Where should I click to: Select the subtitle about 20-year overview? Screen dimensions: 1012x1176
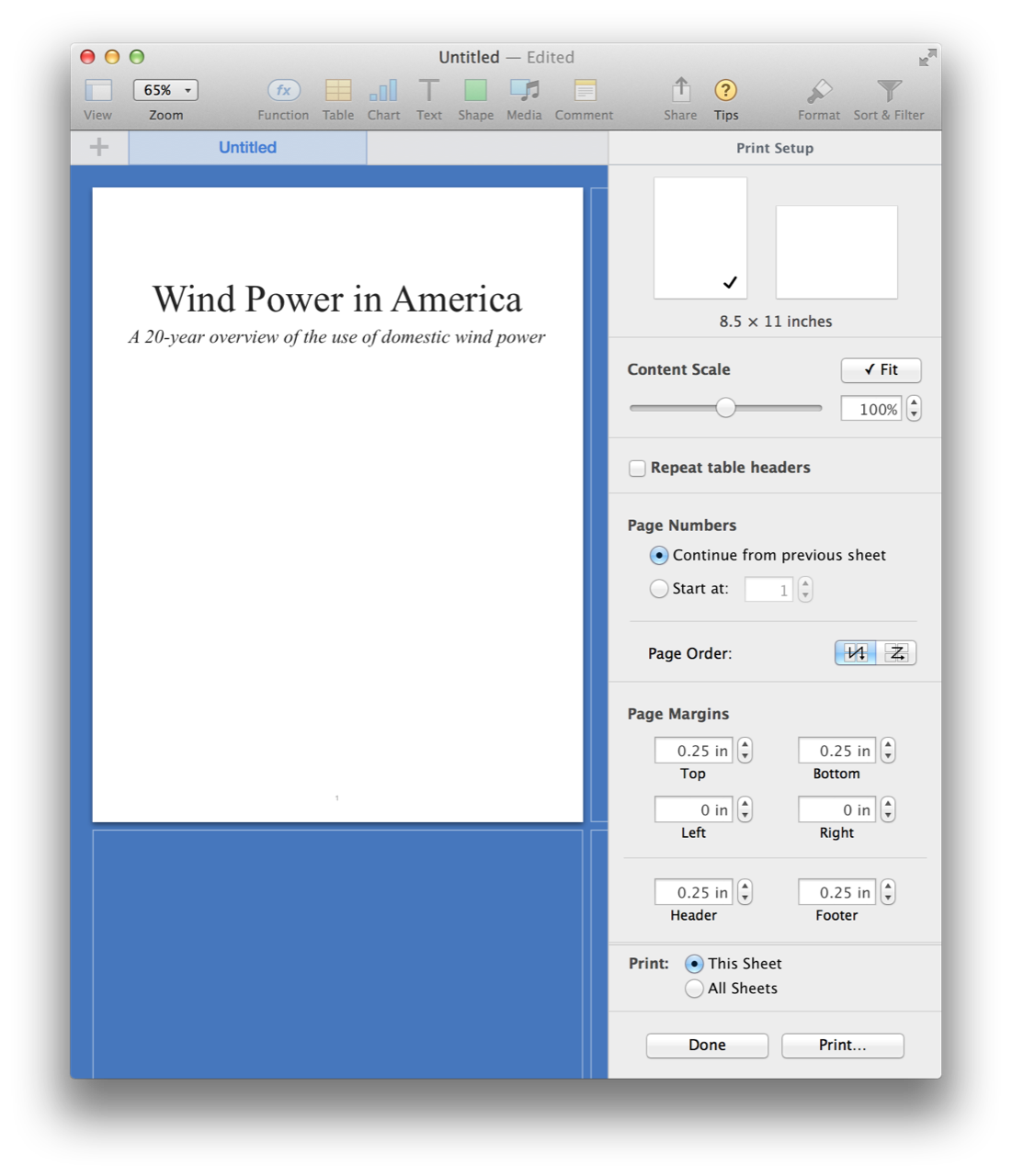click(337, 337)
